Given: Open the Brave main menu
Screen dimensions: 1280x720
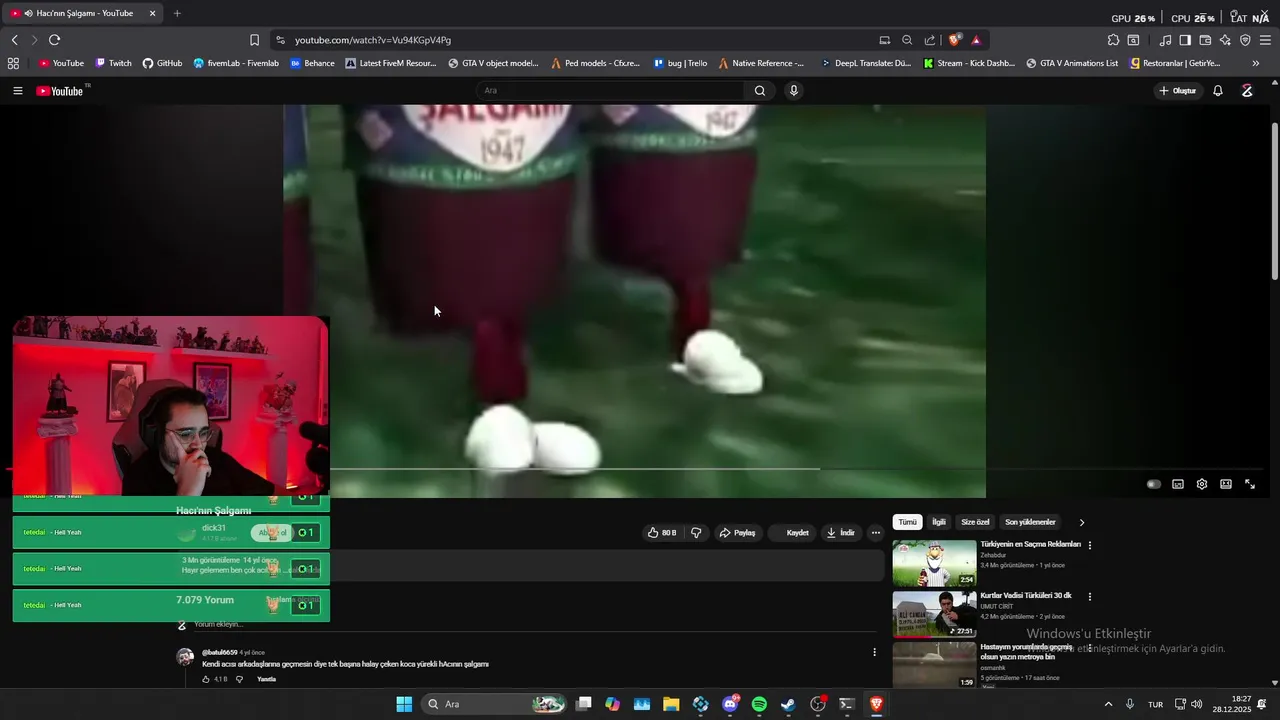Looking at the screenshot, I should [1266, 40].
